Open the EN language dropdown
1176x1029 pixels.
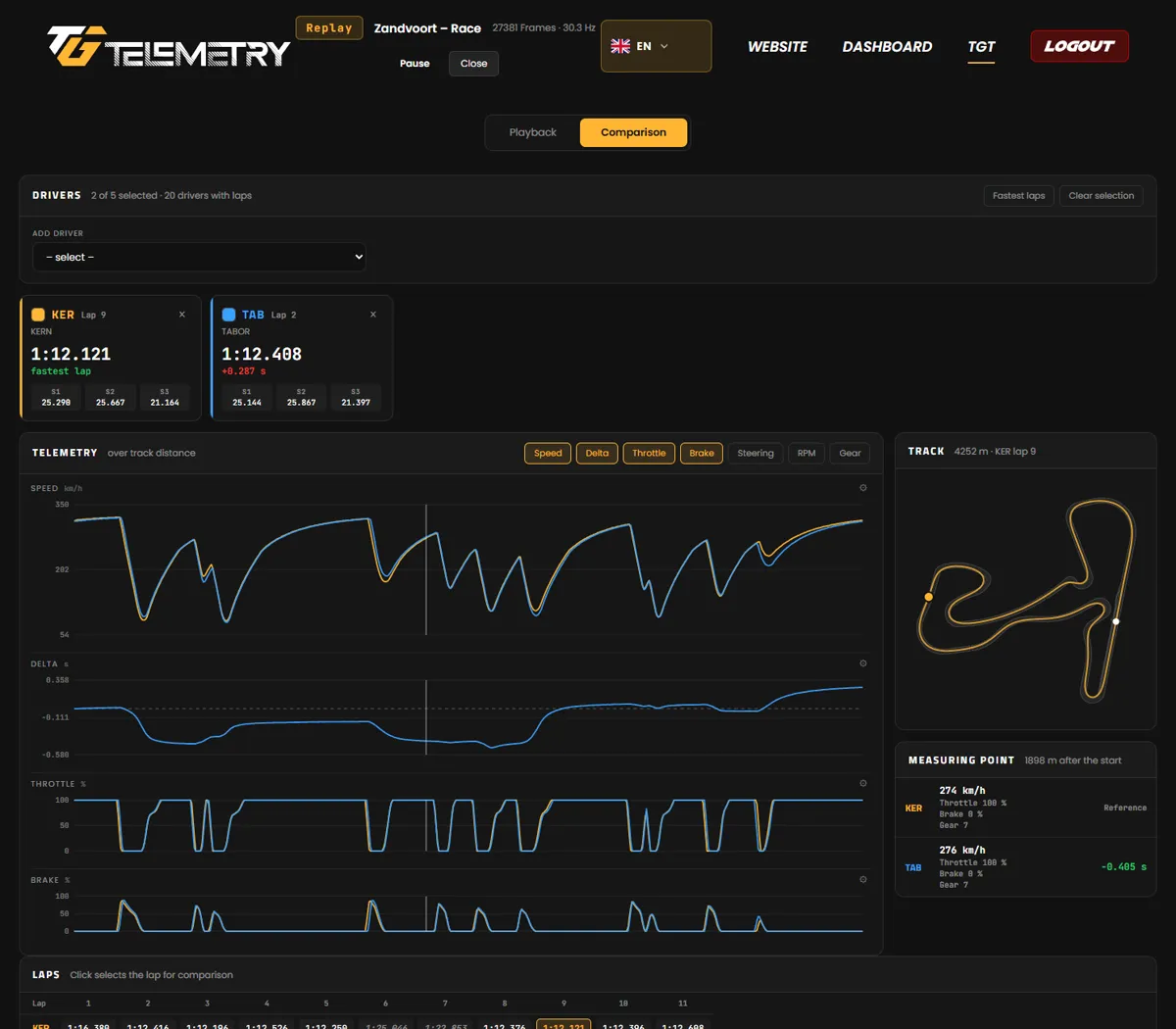(656, 46)
